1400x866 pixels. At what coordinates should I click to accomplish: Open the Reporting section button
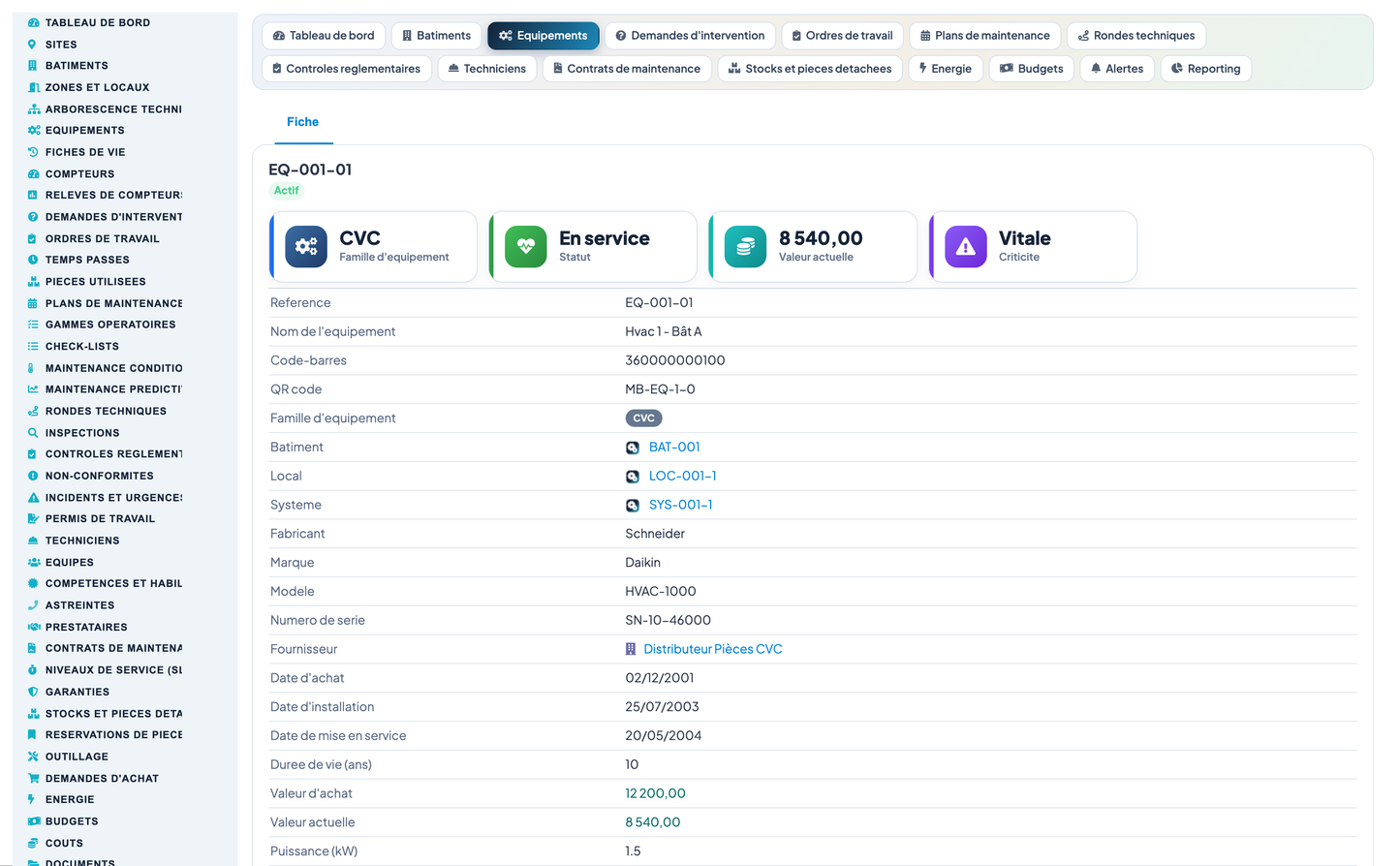[x=1205, y=69]
